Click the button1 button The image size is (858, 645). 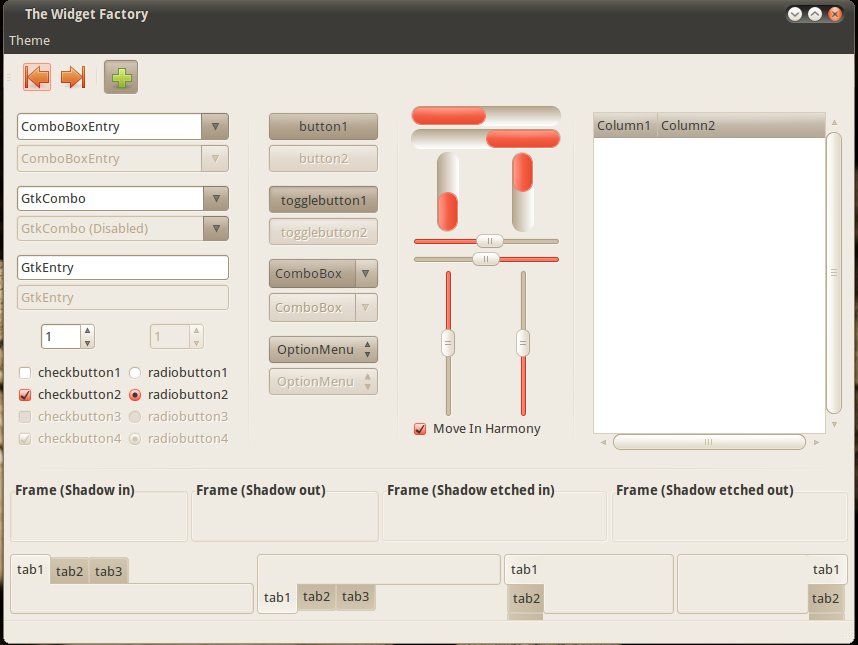coord(323,126)
